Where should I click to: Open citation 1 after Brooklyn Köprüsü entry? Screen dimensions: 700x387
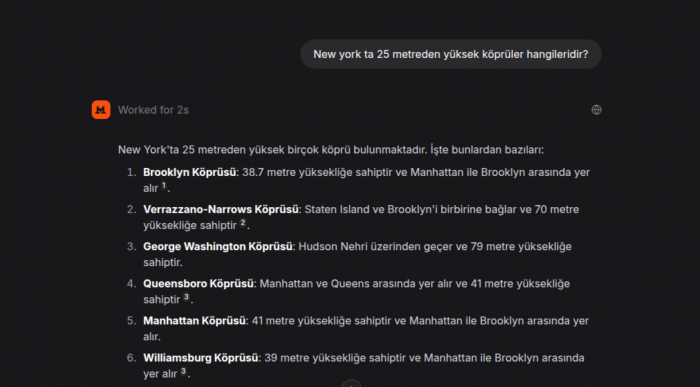(164, 186)
